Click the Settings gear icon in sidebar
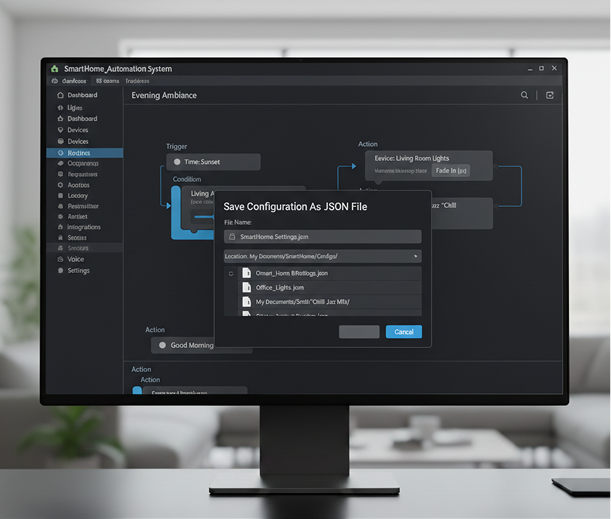 coord(60,270)
